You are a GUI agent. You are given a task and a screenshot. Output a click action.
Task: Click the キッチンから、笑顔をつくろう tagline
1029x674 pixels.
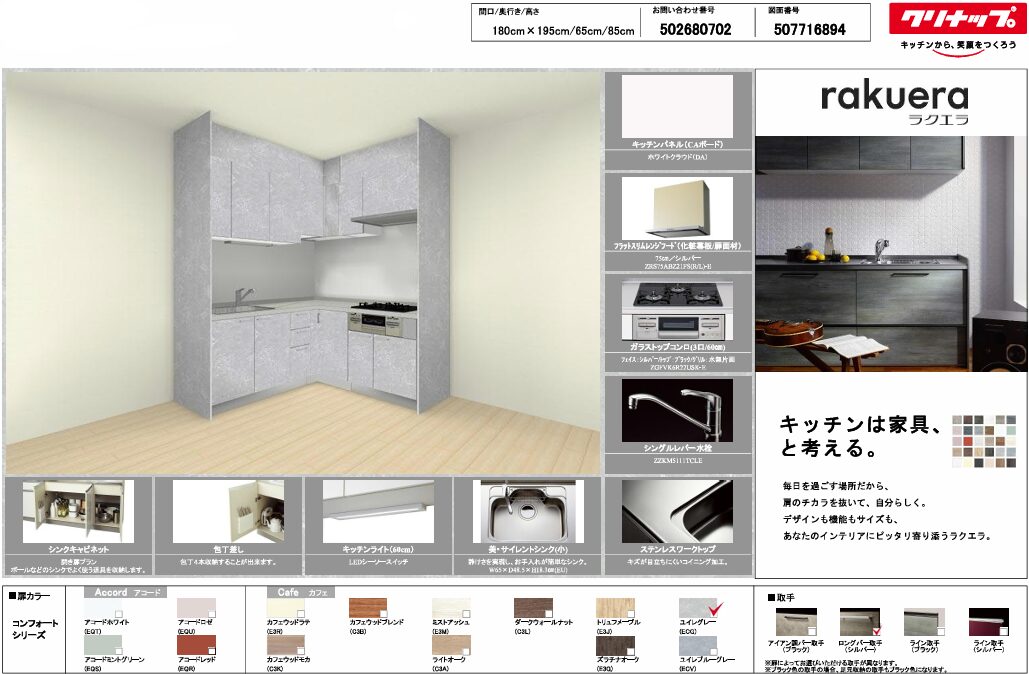click(957, 45)
